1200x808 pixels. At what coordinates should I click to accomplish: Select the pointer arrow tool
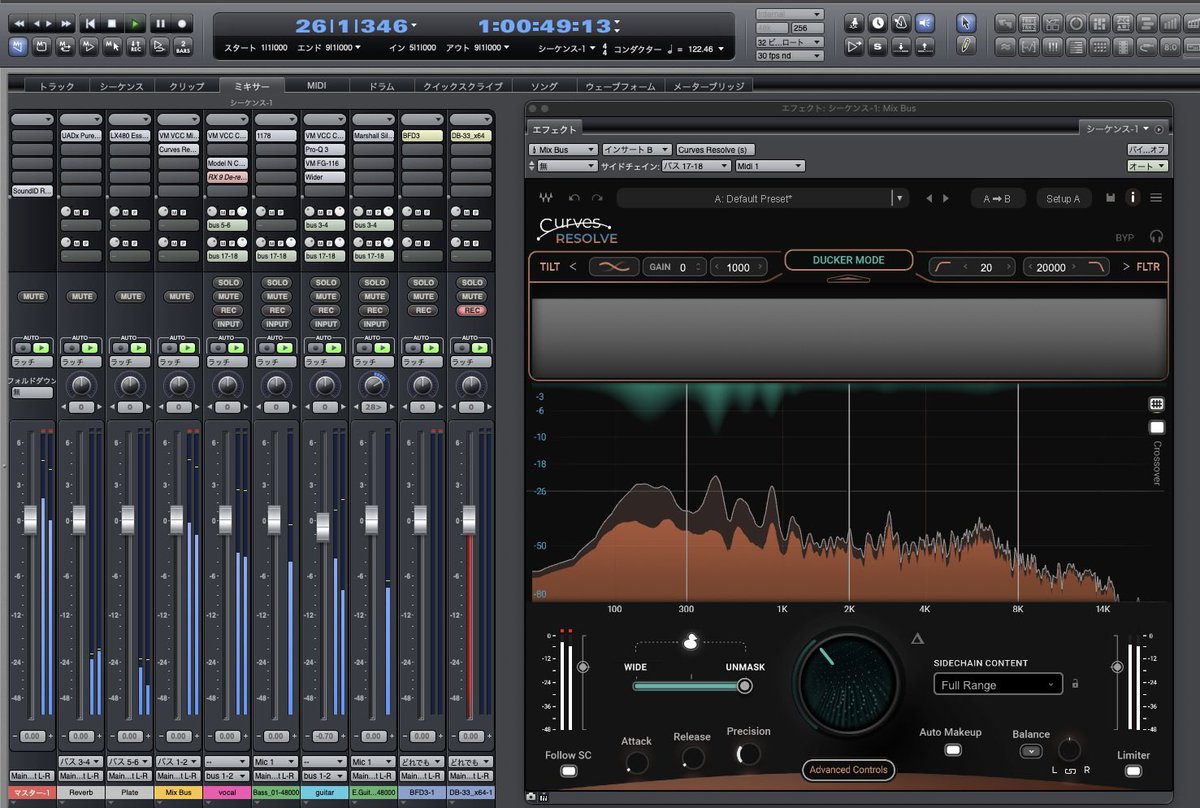965,22
